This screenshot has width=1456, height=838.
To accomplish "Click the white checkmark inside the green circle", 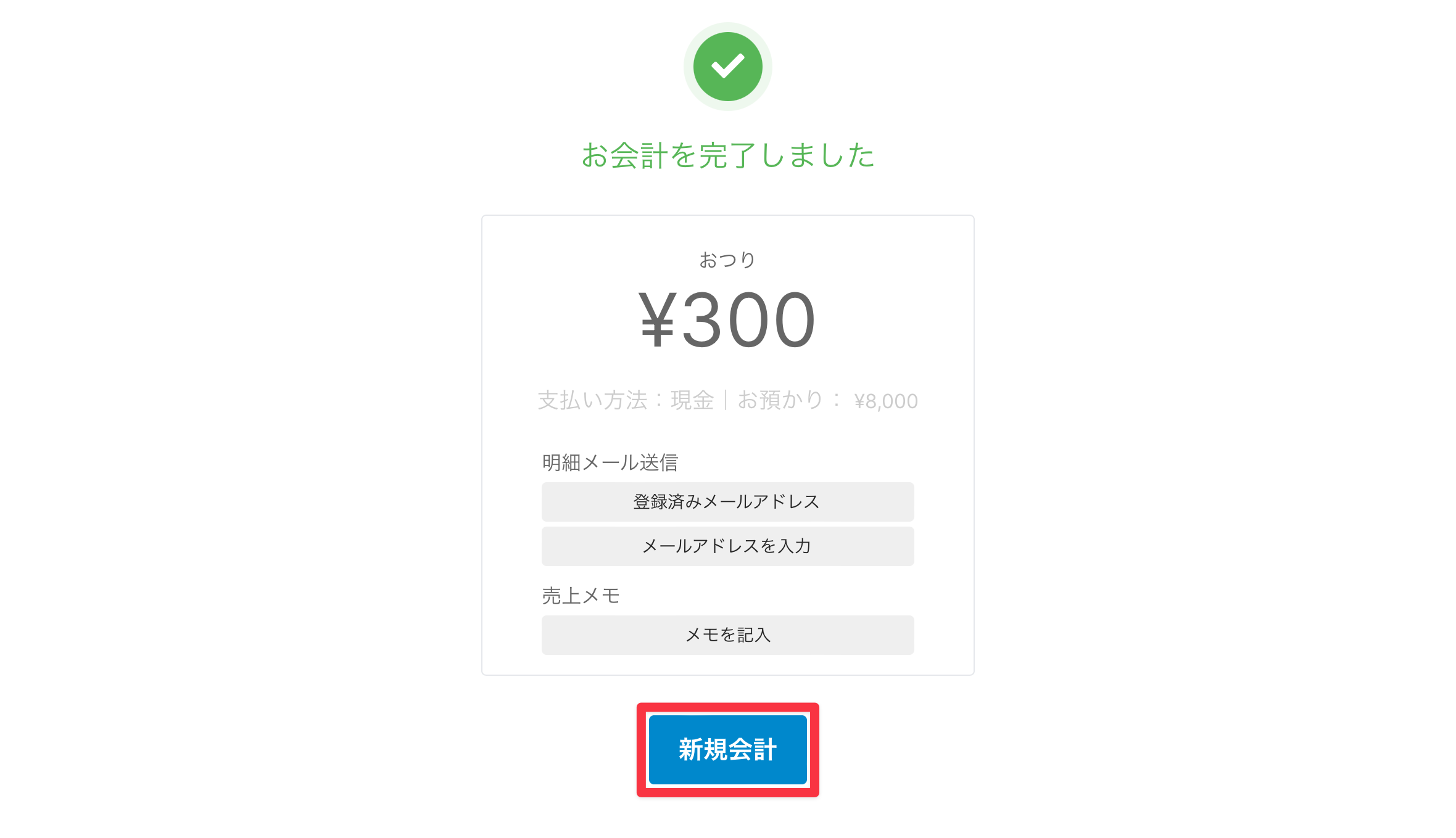I will pyautogui.click(x=727, y=66).
